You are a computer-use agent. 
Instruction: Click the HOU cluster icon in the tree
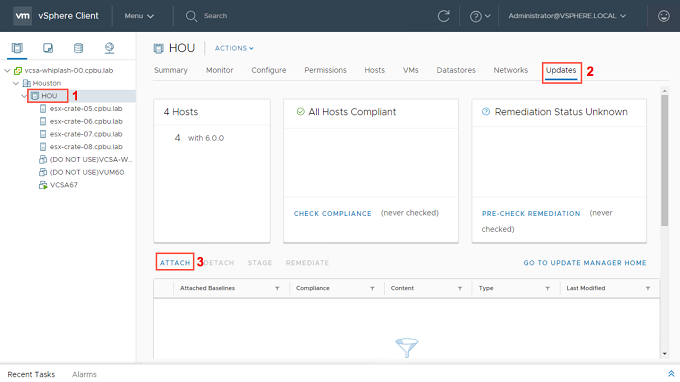coord(35,96)
